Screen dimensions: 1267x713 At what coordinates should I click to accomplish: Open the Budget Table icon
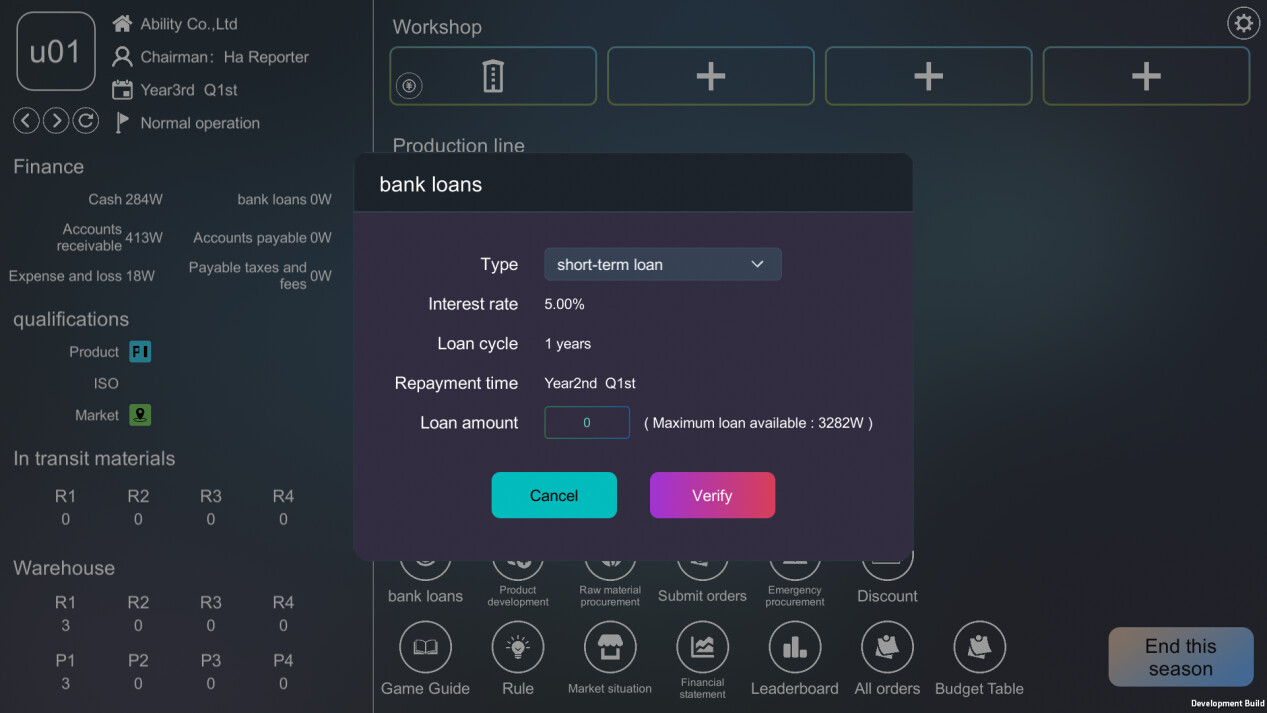point(979,647)
